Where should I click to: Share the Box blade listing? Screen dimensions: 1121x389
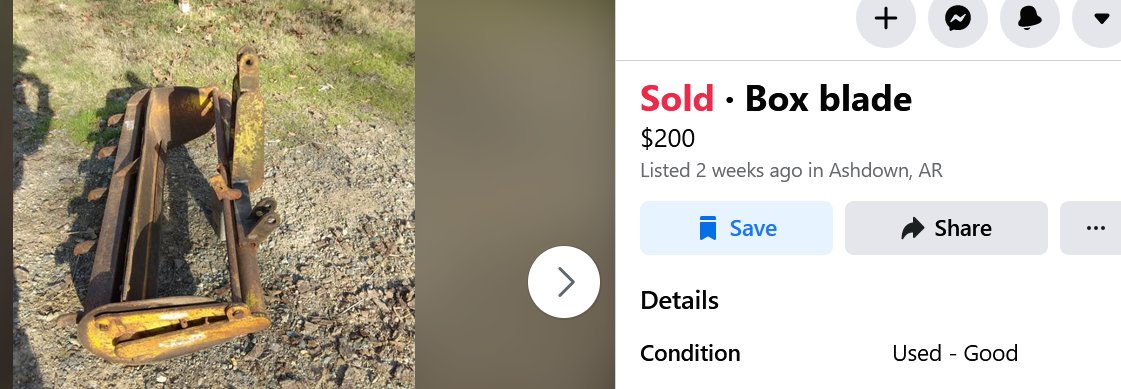pos(946,228)
